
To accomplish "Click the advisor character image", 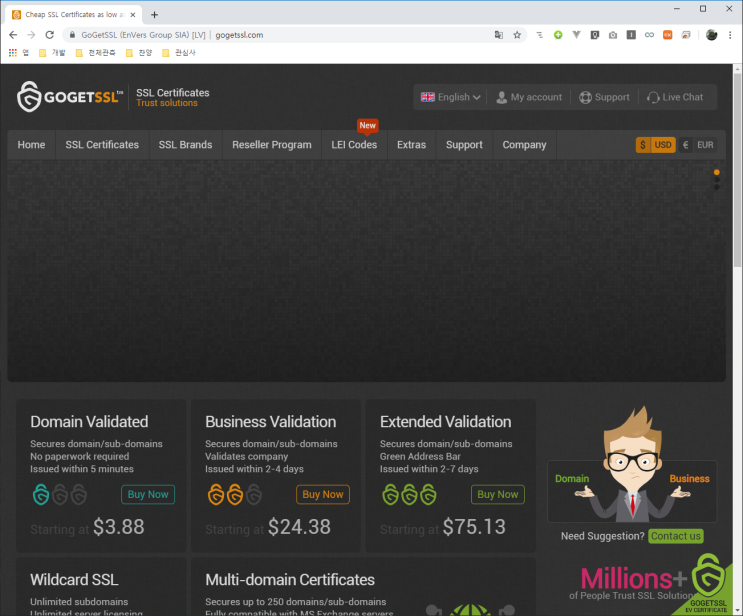I will [x=632, y=464].
